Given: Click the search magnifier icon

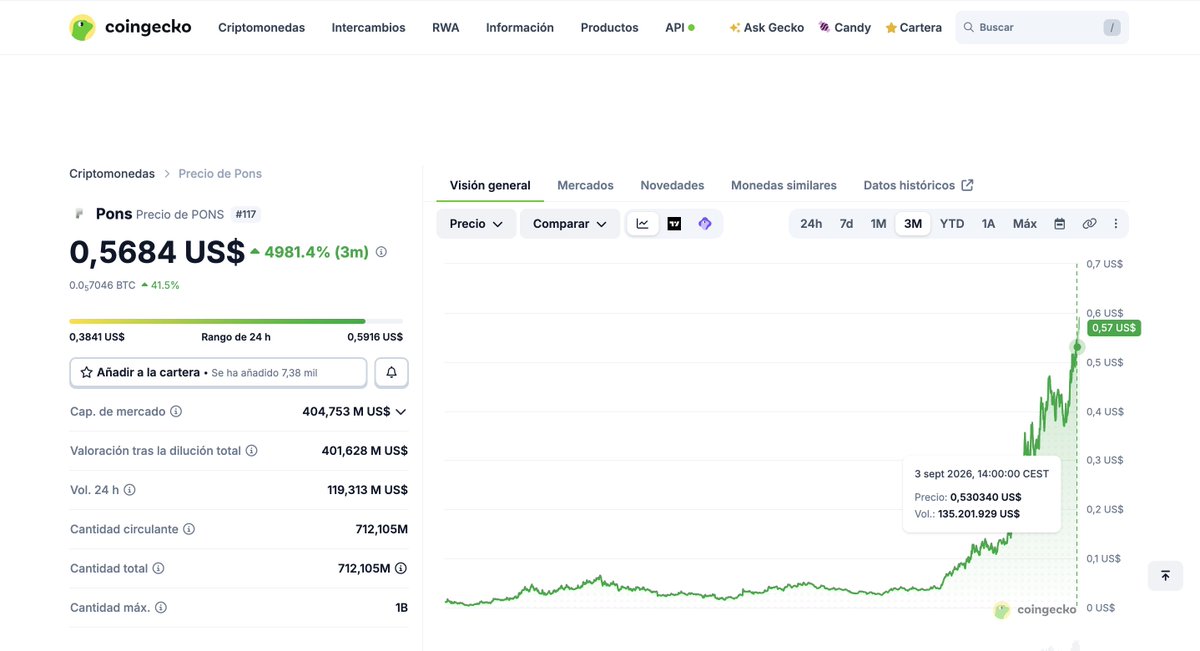Looking at the screenshot, I should 968,28.
